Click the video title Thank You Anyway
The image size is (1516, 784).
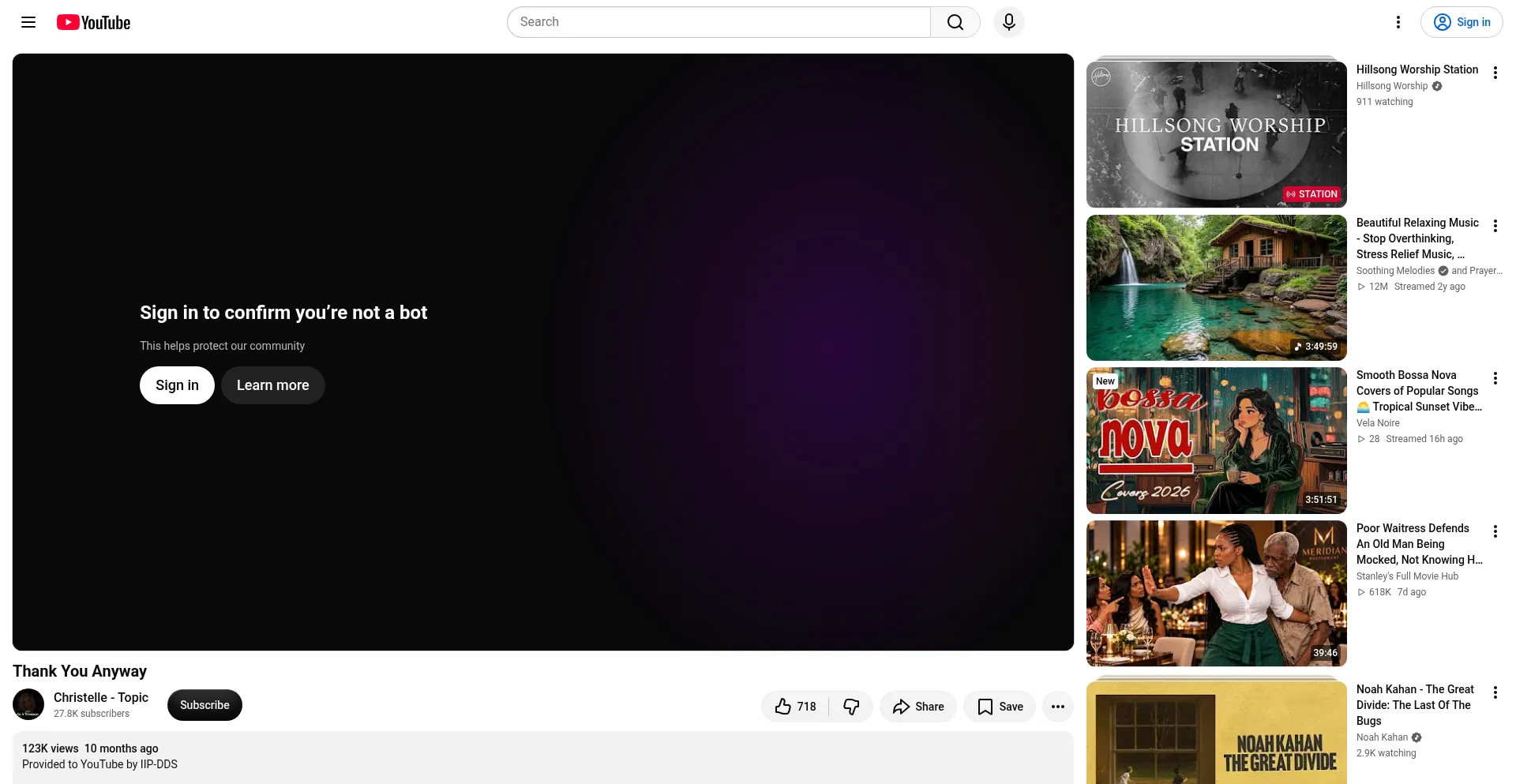click(x=80, y=671)
